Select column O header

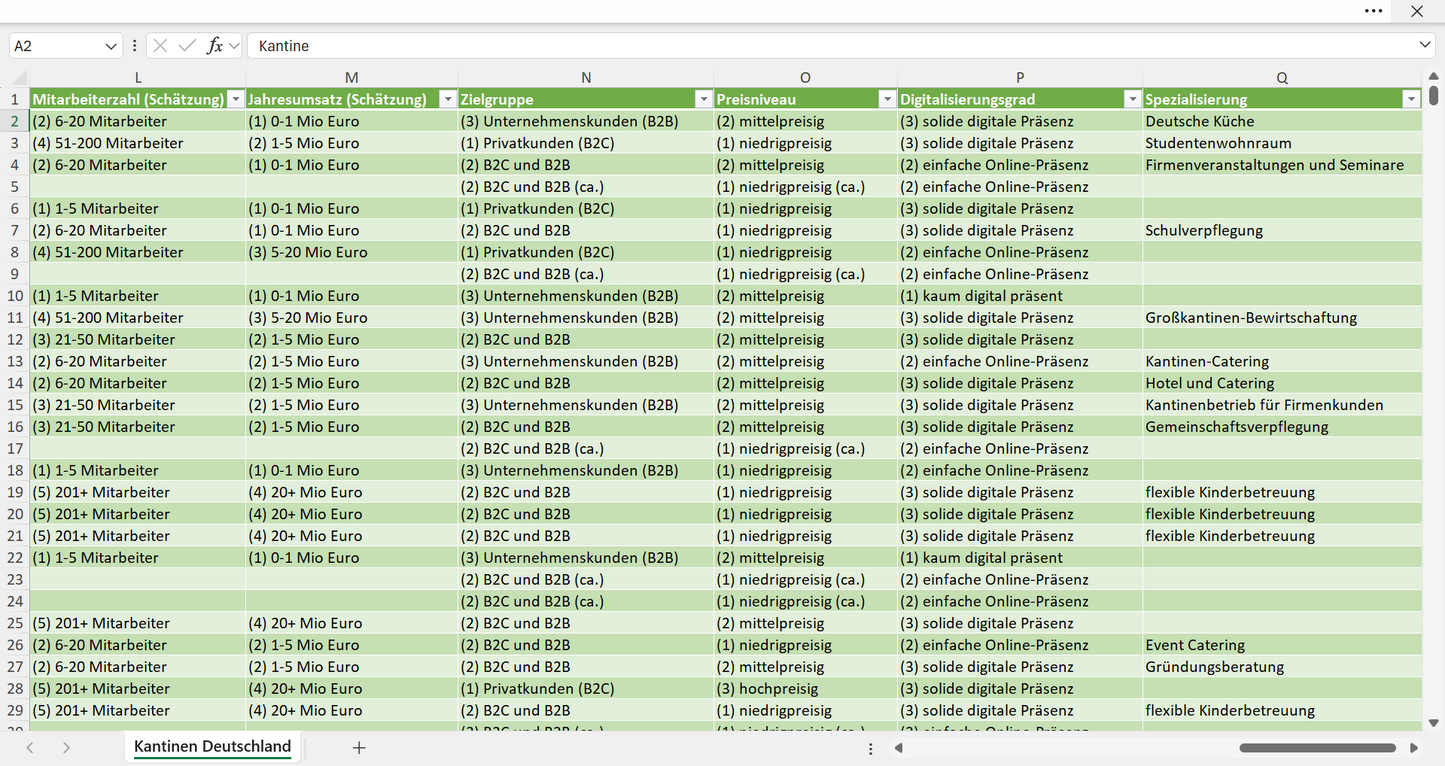coord(806,78)
